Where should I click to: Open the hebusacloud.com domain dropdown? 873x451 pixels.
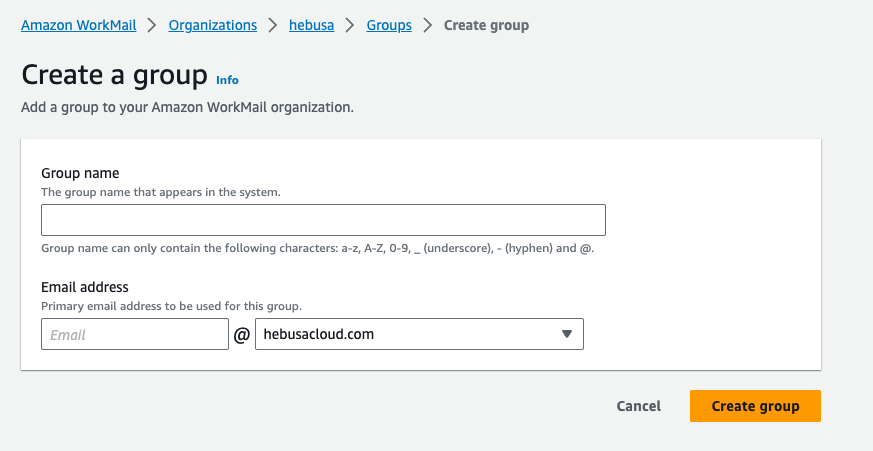418,334
